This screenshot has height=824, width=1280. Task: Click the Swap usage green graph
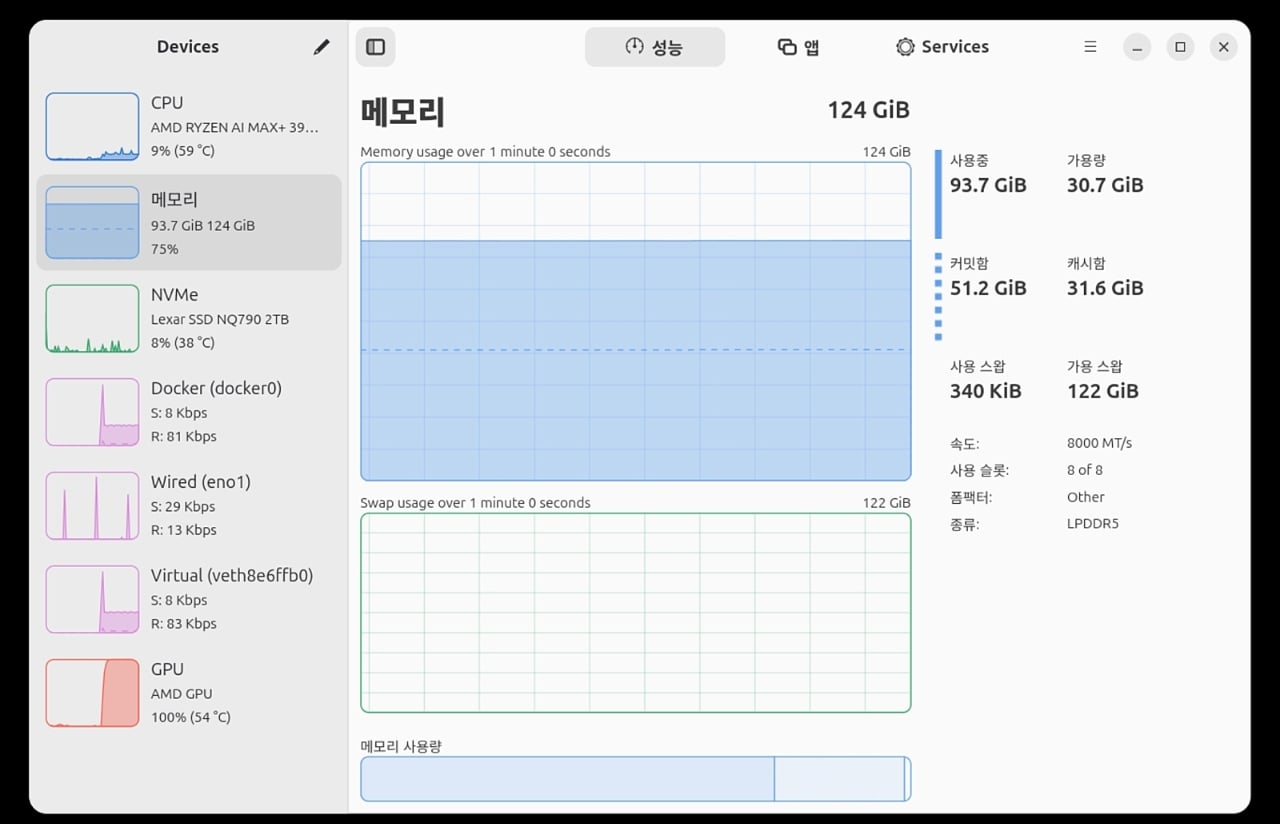(636, 613)
